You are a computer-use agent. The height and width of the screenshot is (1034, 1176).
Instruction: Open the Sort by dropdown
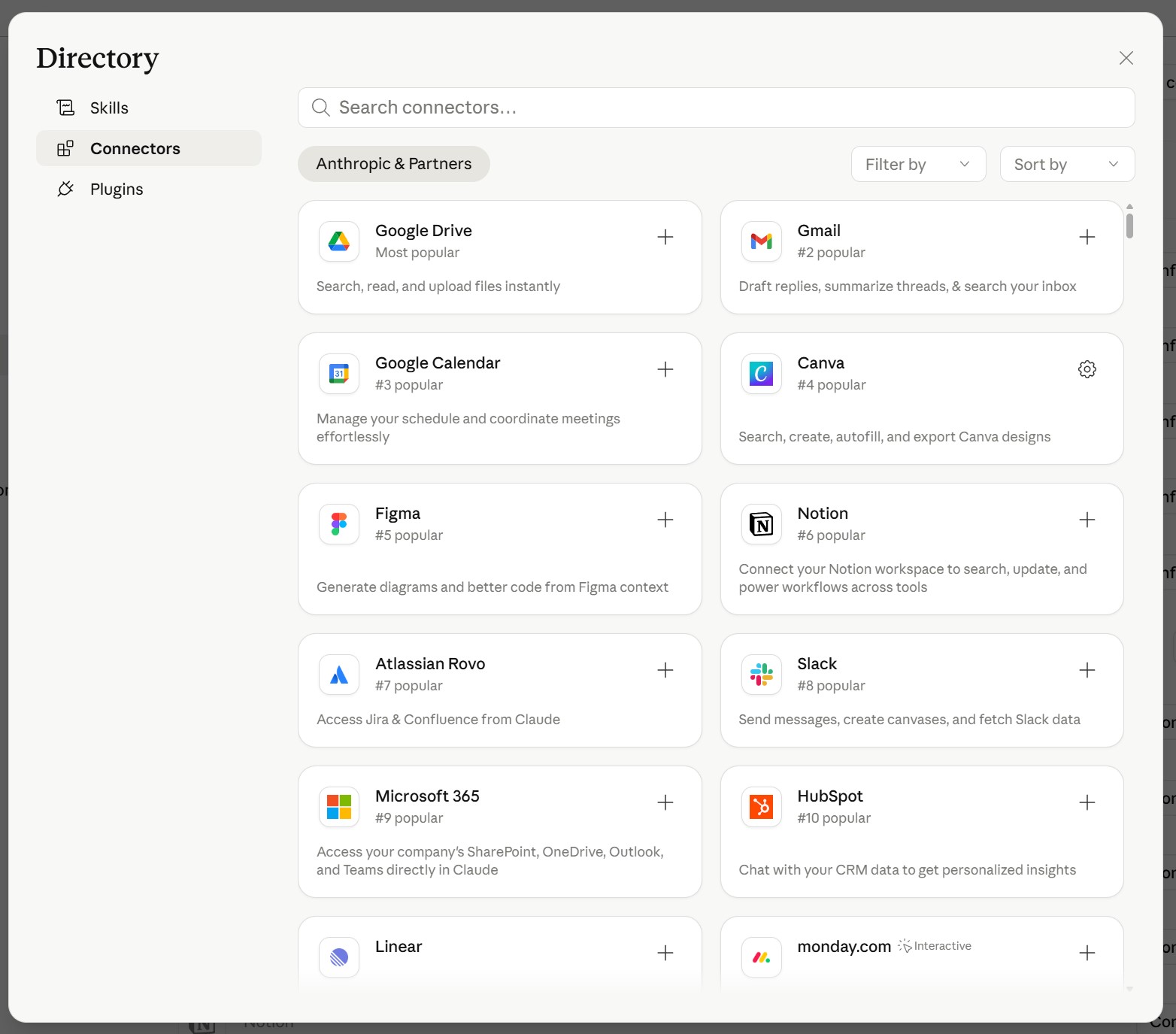click(1067, 164)
